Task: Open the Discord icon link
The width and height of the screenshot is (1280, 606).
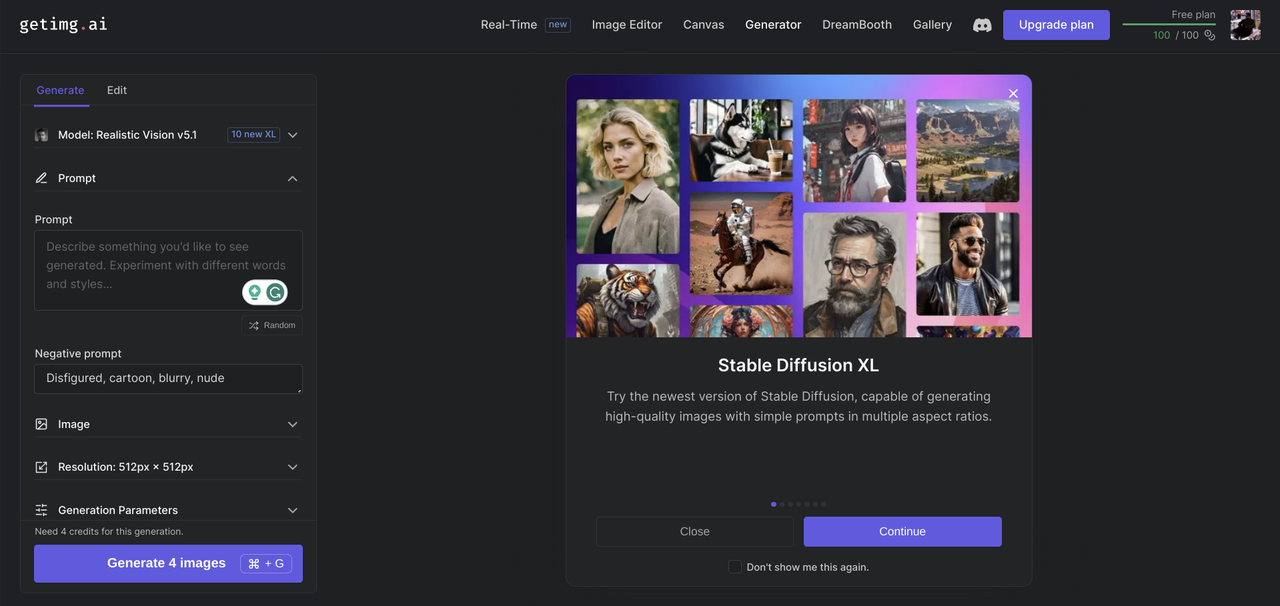Action: point(982,25)
